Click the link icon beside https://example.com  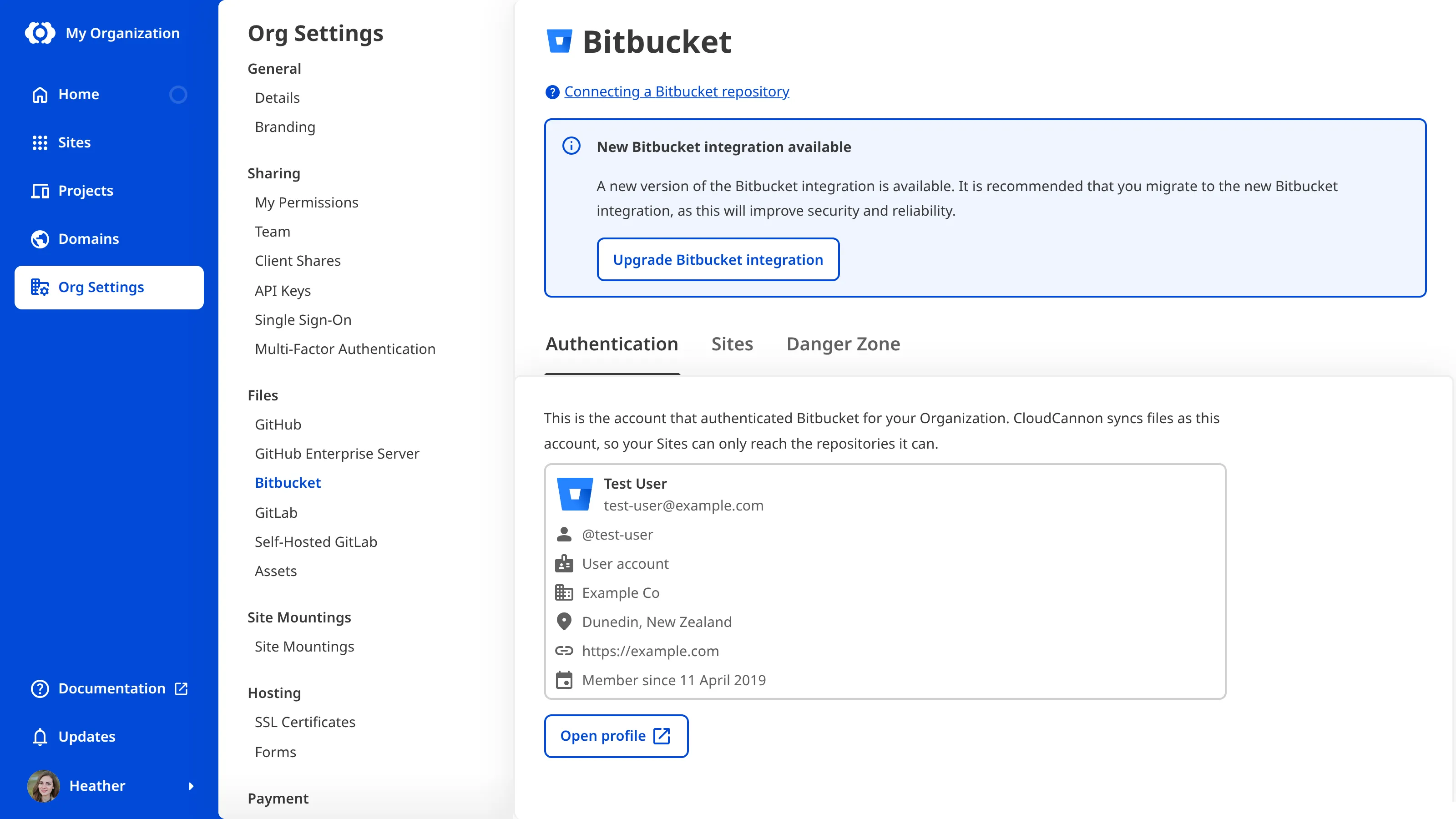tap(564, 651)
